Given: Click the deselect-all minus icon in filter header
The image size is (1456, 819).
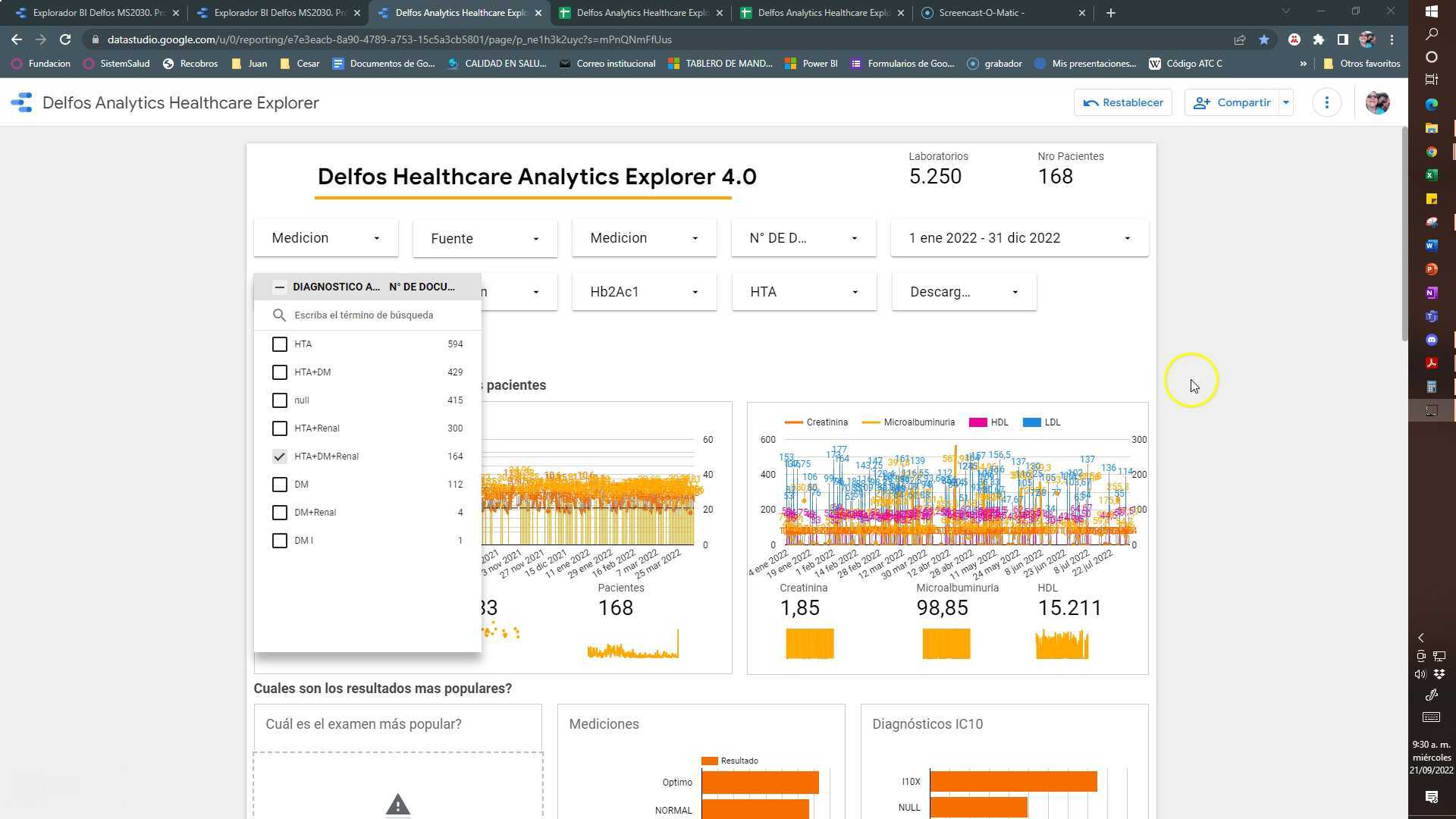Looking at the screenshot, I should click(279, 287).
